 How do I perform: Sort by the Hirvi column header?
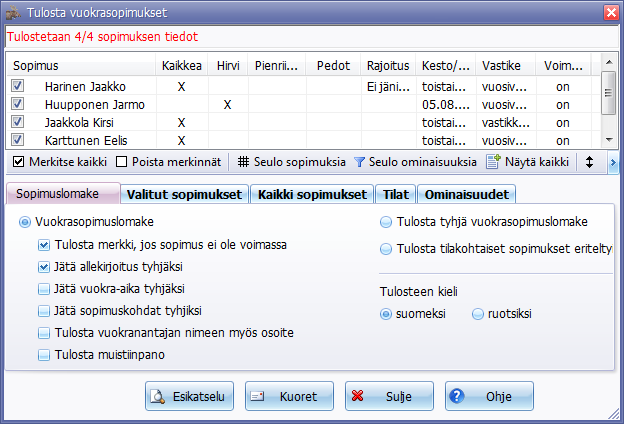(228, 65)
